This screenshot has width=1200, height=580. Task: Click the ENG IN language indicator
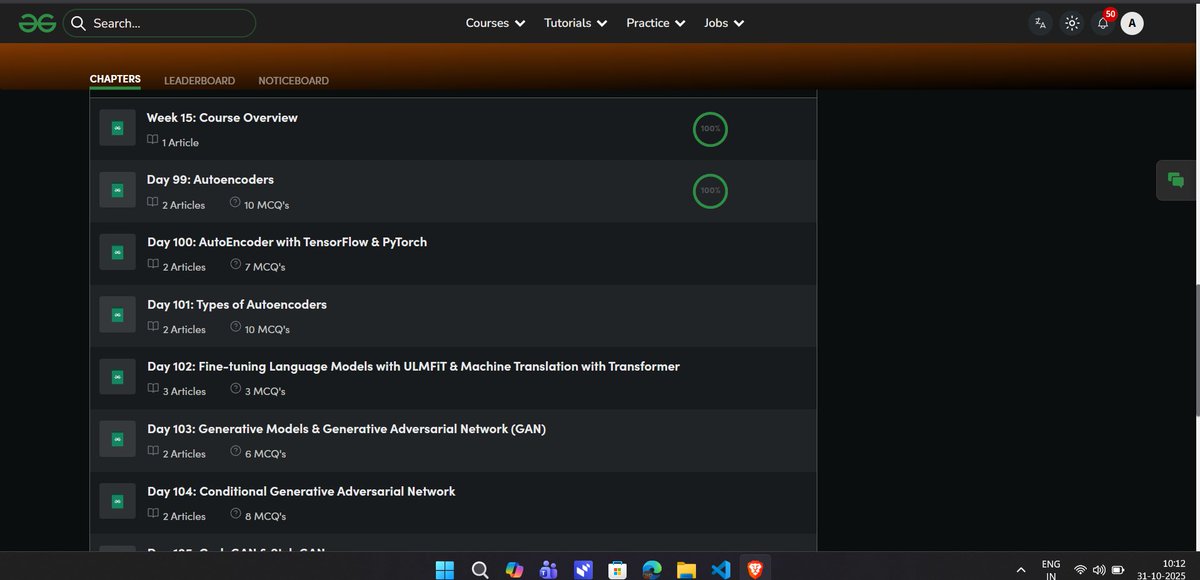[1051, 570]
